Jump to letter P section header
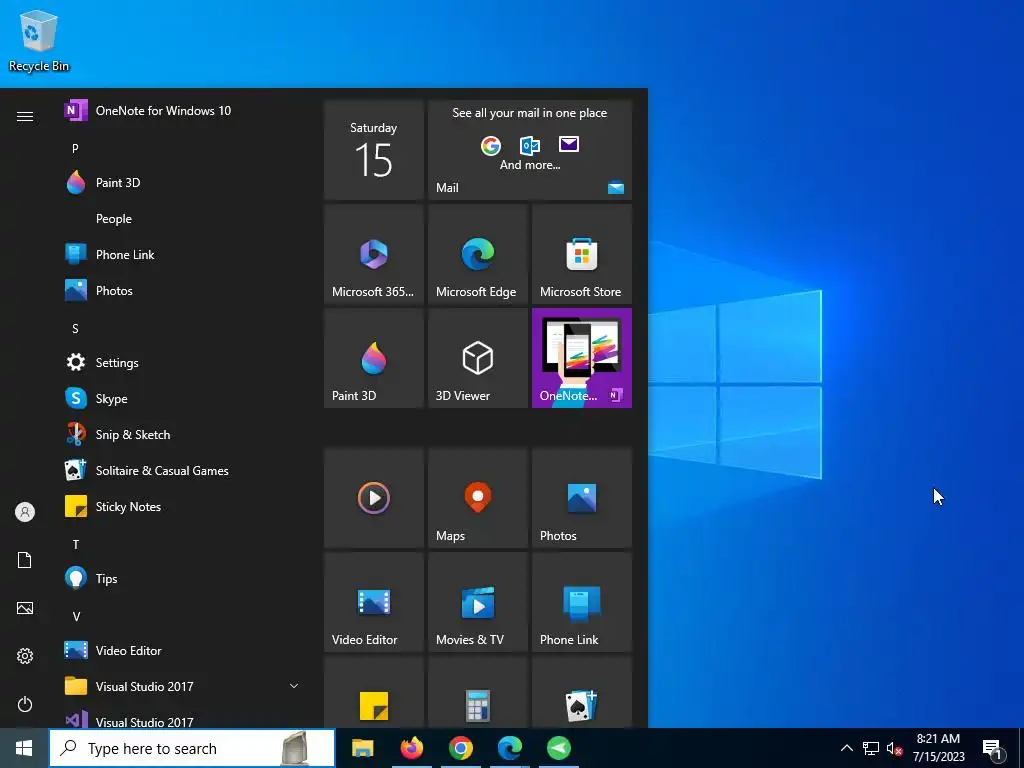The height and width of the screenshot is (768, 1024). click(x=75, y=149)
